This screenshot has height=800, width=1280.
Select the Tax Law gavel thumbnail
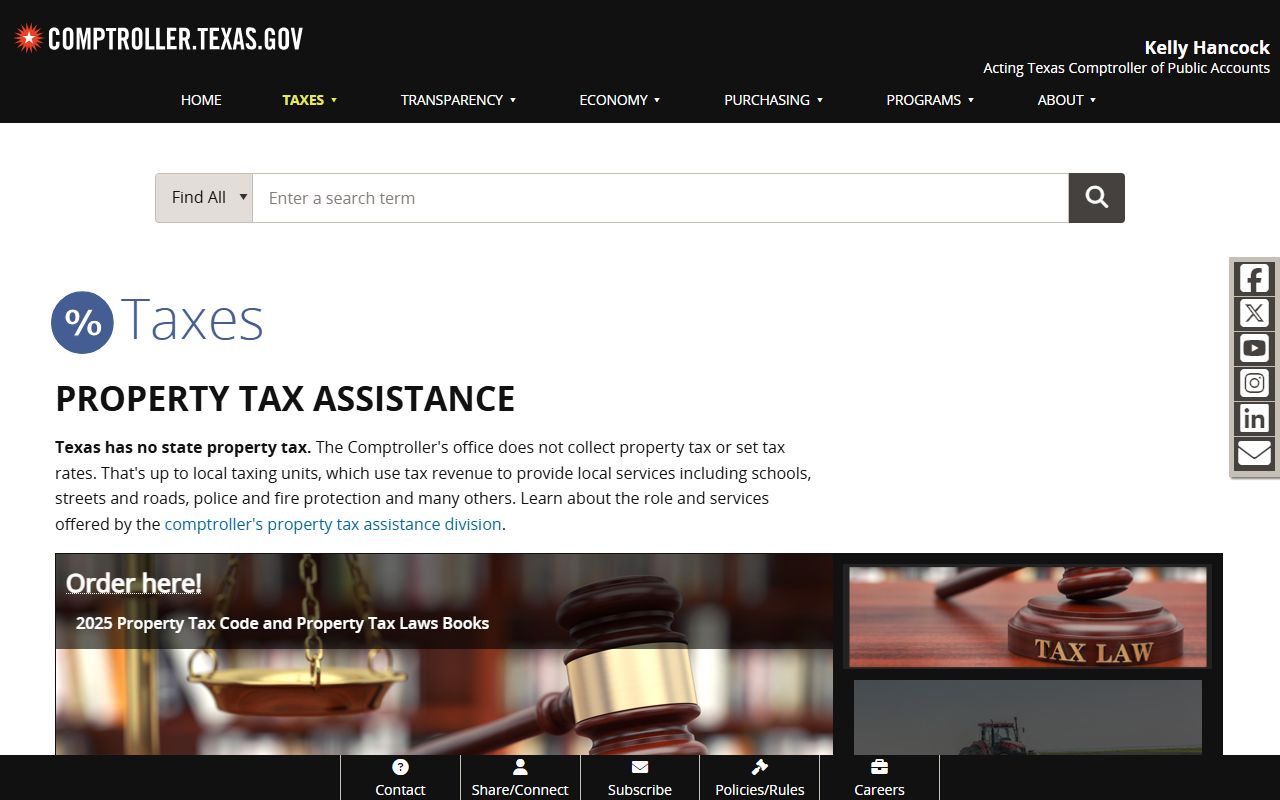(x=1028, y=617)
